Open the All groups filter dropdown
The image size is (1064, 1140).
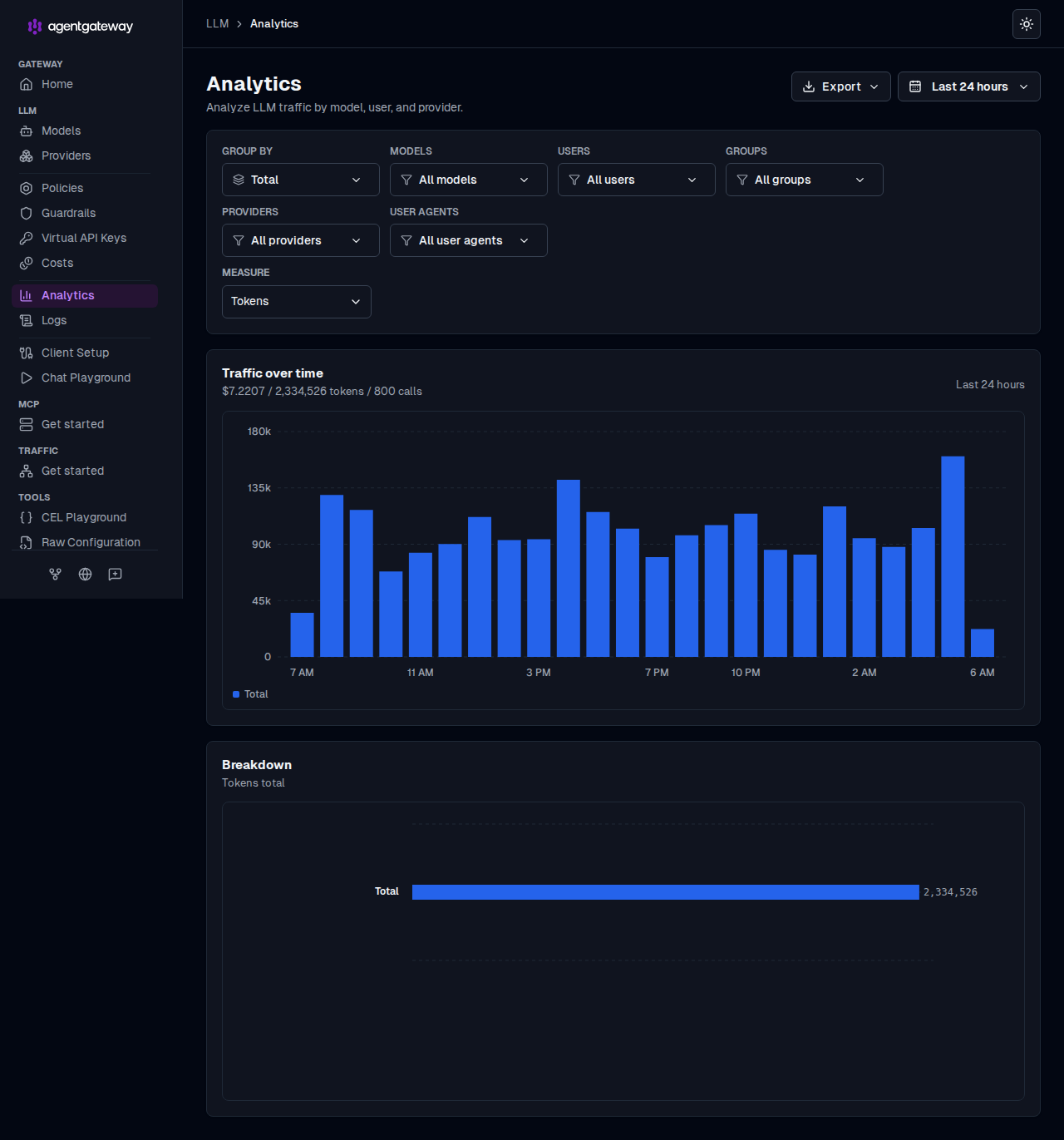[x=804, y=180]
